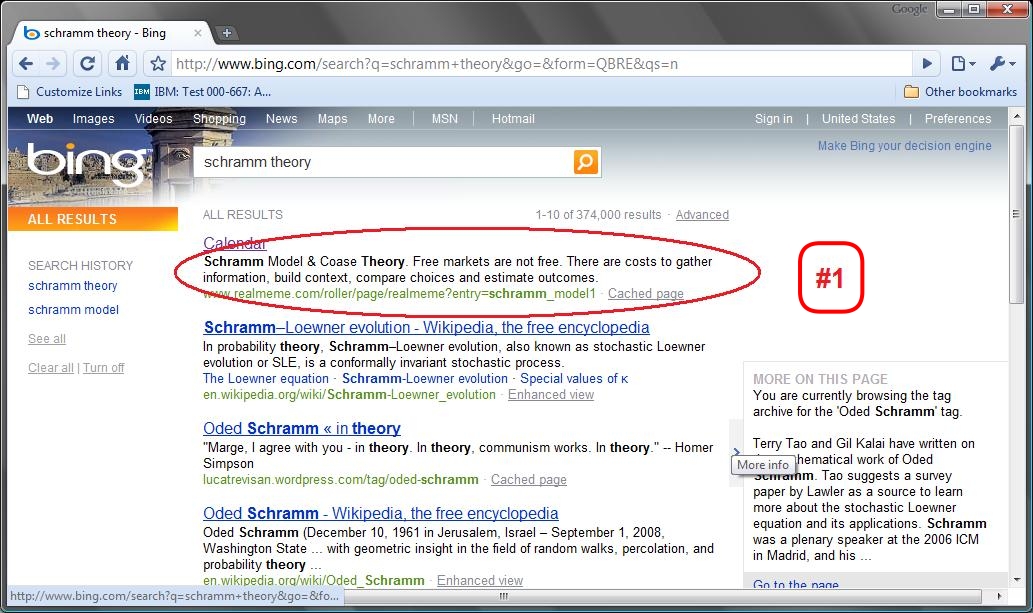Switch to Videos search
The height and width of the screenshot is (613, 1033).
click(154, 119)
